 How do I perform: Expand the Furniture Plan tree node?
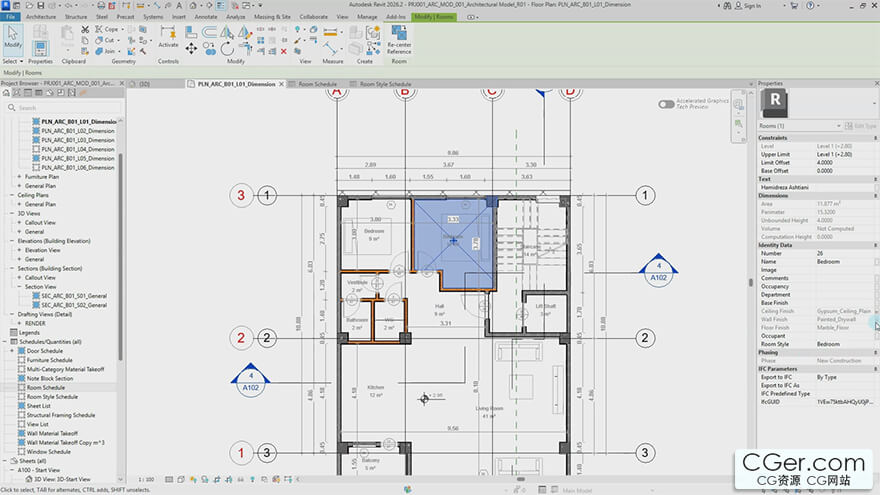pyautogui.click(x=18, y=177)
